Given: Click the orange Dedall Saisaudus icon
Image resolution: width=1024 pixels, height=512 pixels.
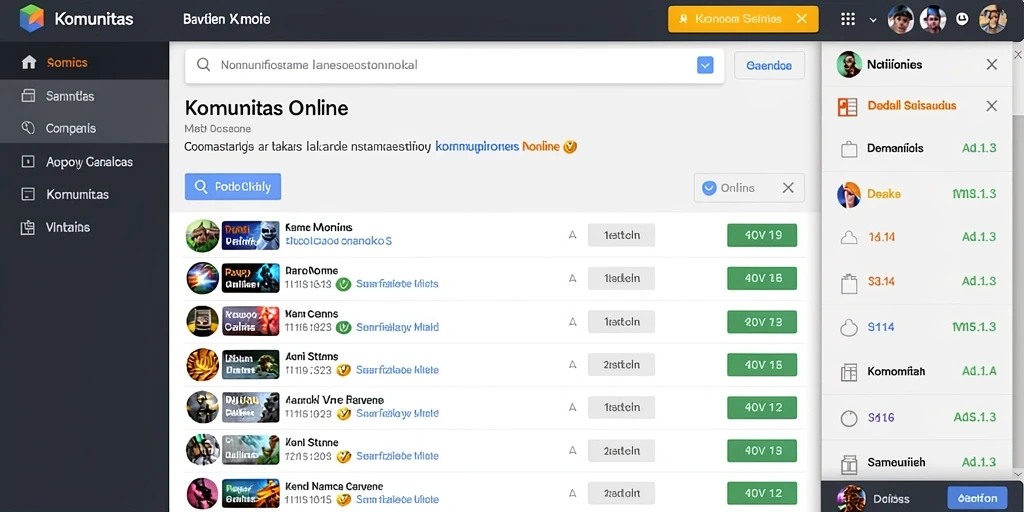Looking at the screenshot, I should pos(847,107).
